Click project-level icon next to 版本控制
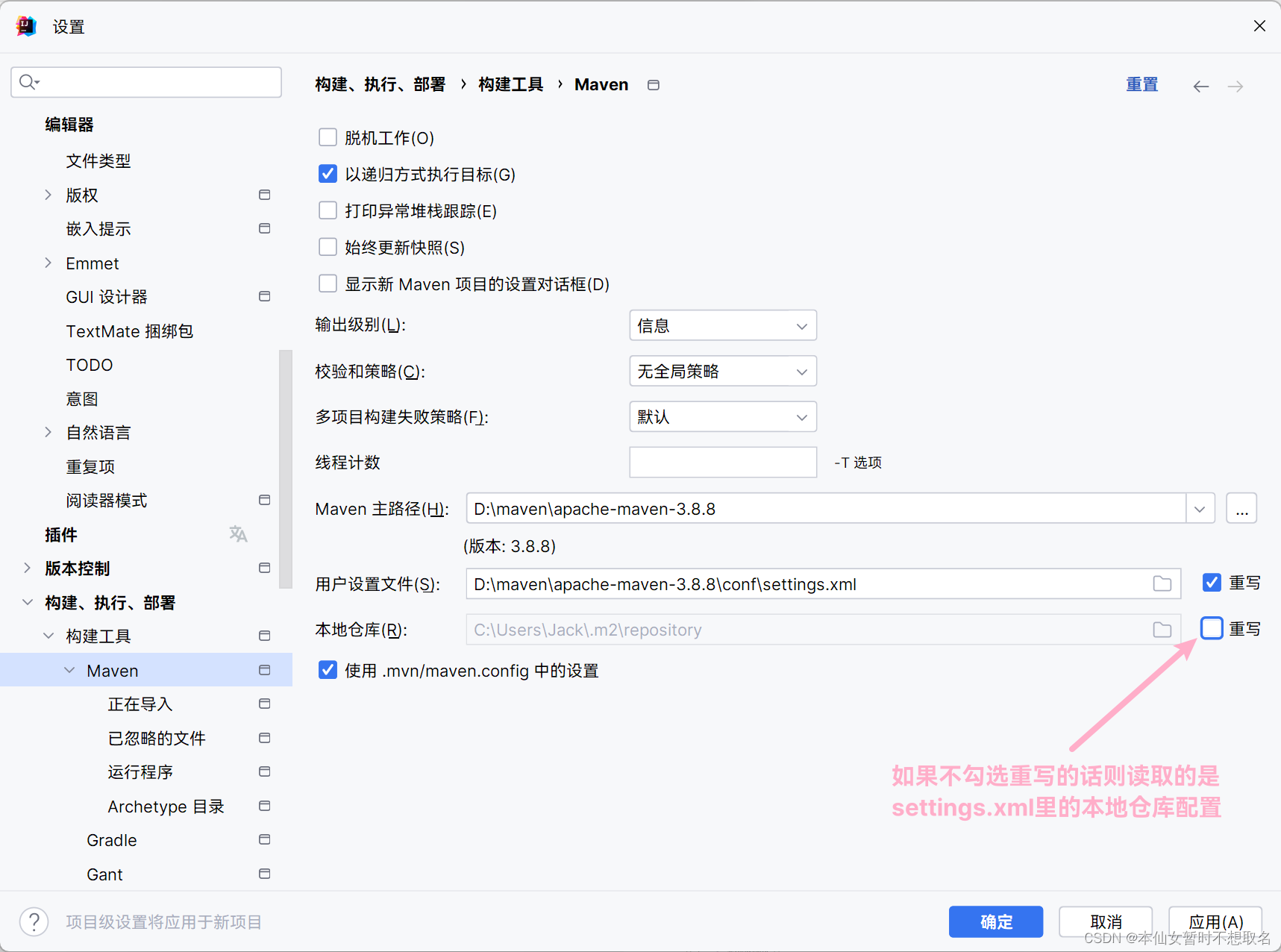The width and height of the screenshot is (1281, 952). [x=264, y=568]
